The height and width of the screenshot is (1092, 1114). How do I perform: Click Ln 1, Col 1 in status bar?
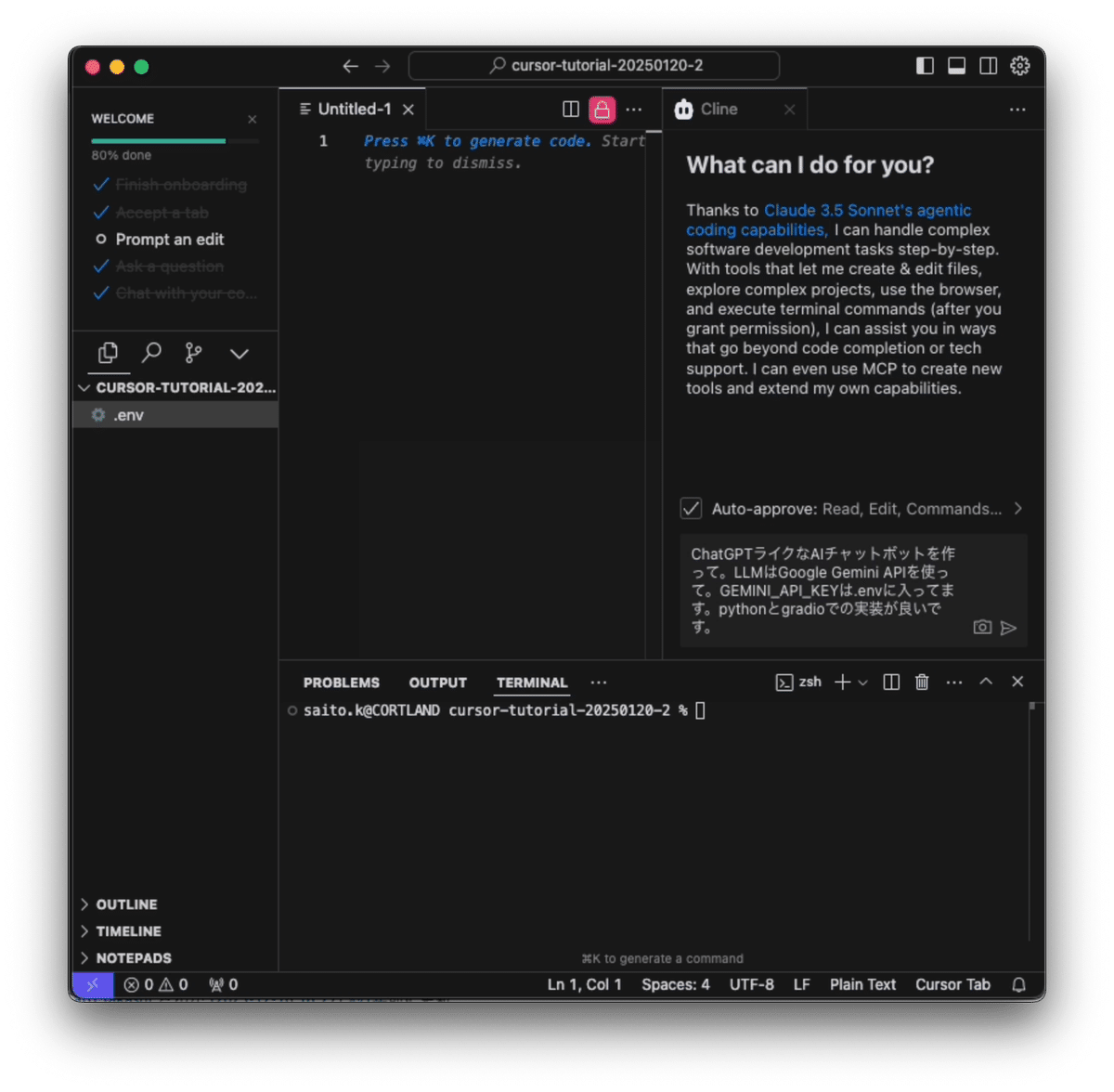tap(584, 985)
